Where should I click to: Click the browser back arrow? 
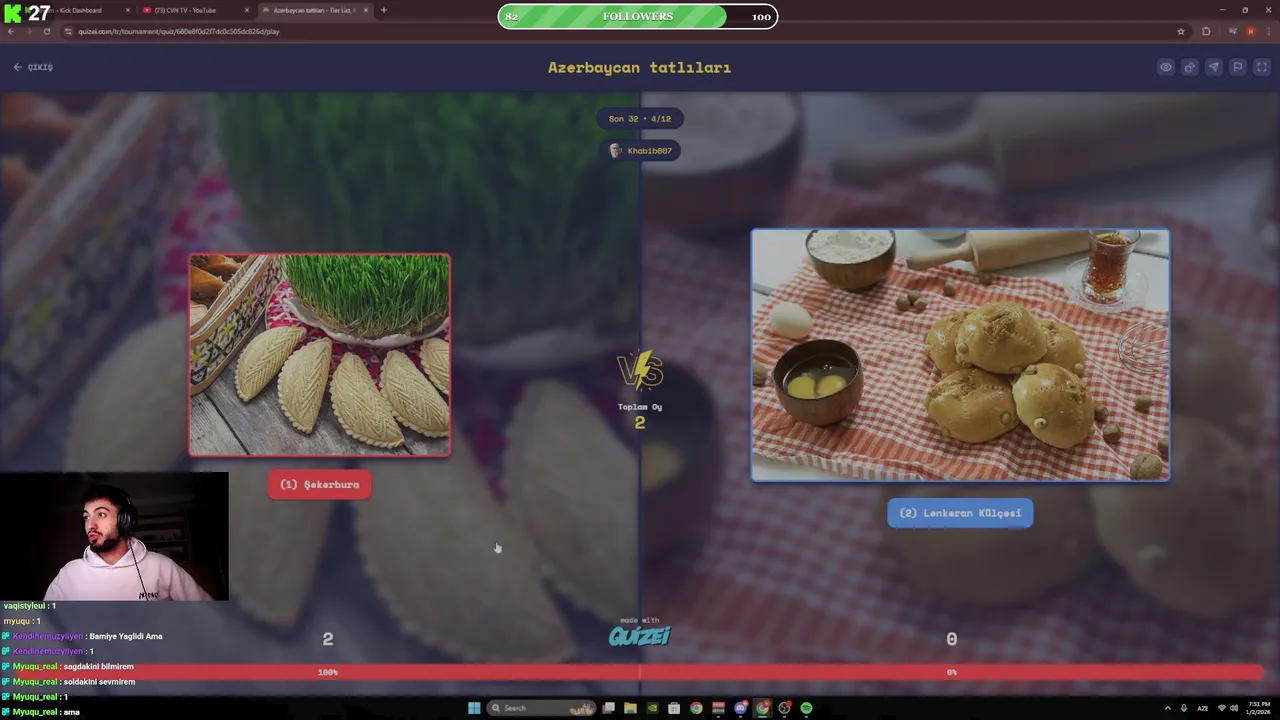11,31
